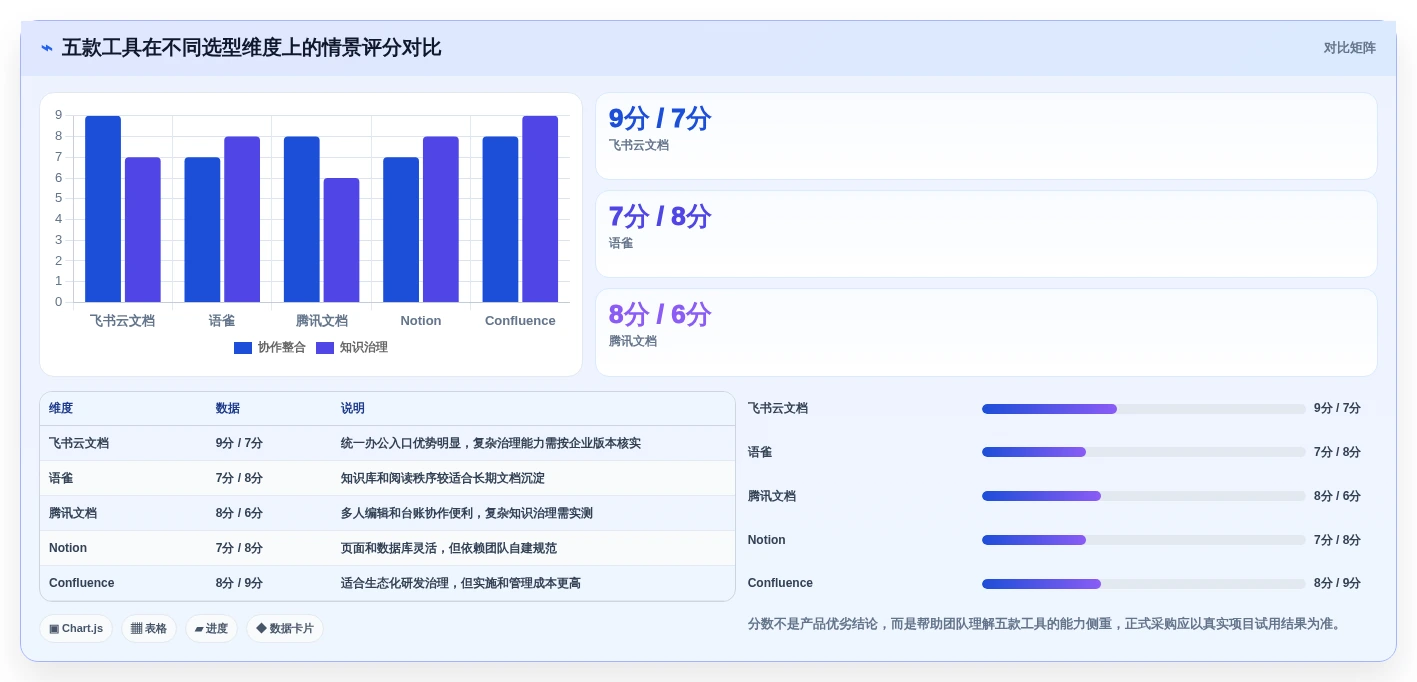Click the 五款工具 title heading

(251, 48)
